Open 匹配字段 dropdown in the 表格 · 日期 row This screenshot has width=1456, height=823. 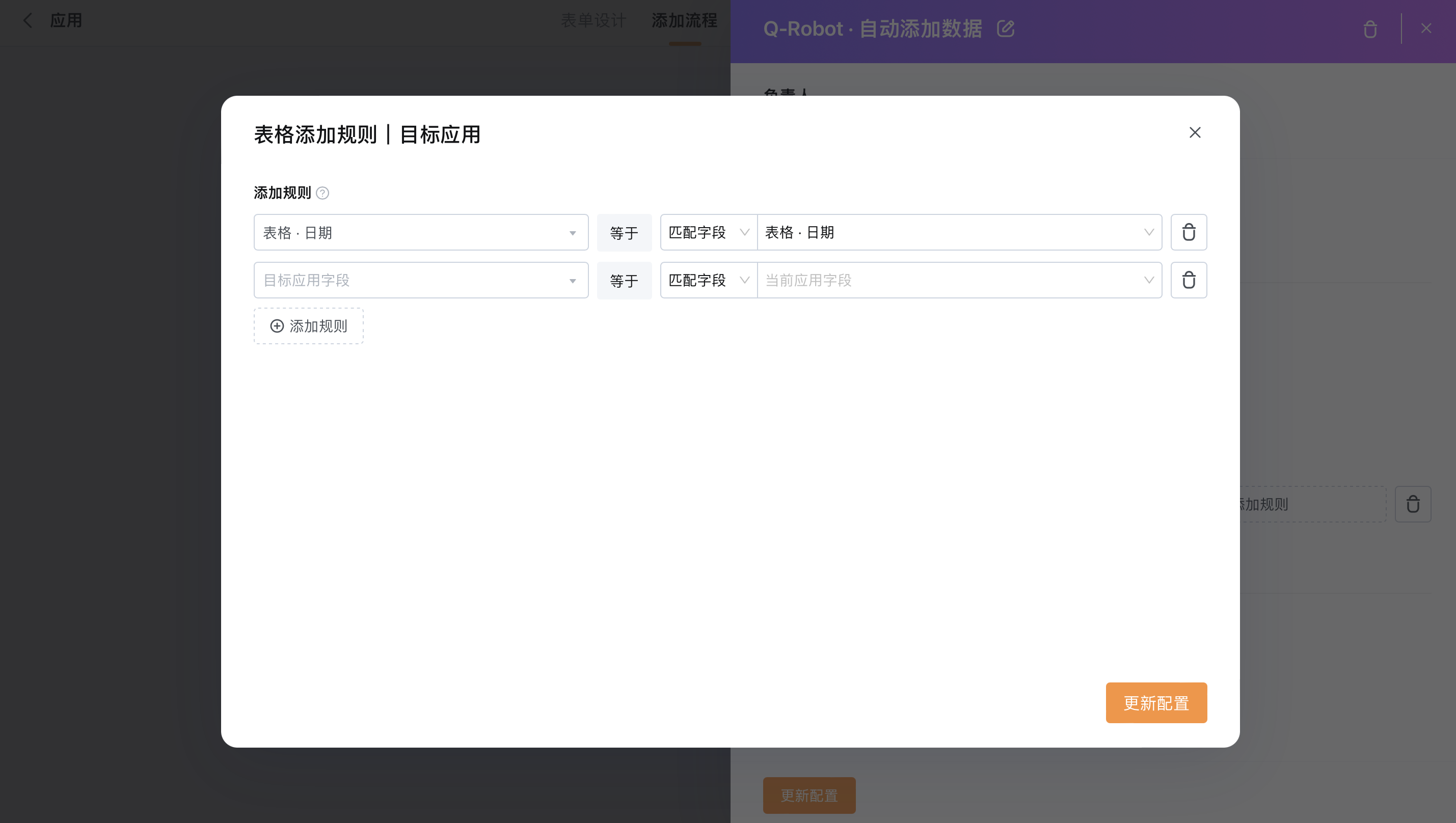tap(709, 232)
